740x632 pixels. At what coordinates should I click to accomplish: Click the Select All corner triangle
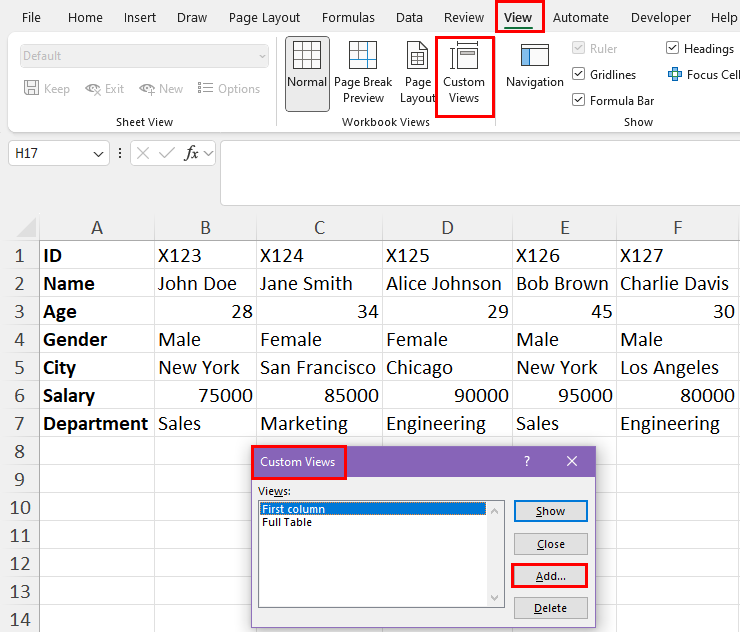pos(26,228)
